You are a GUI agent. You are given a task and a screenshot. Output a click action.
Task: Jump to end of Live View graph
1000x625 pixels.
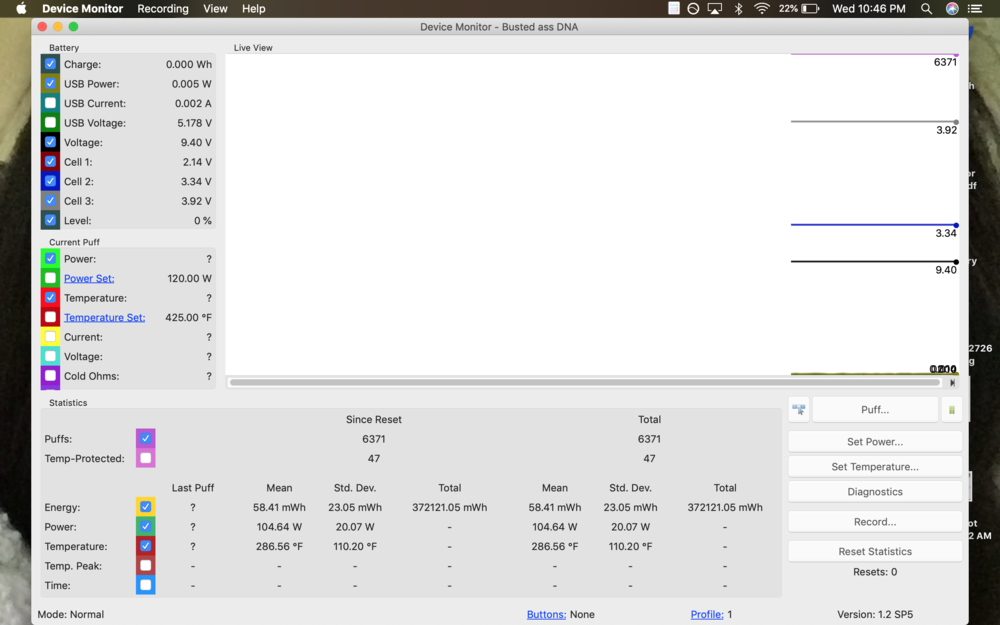[952, 382]
